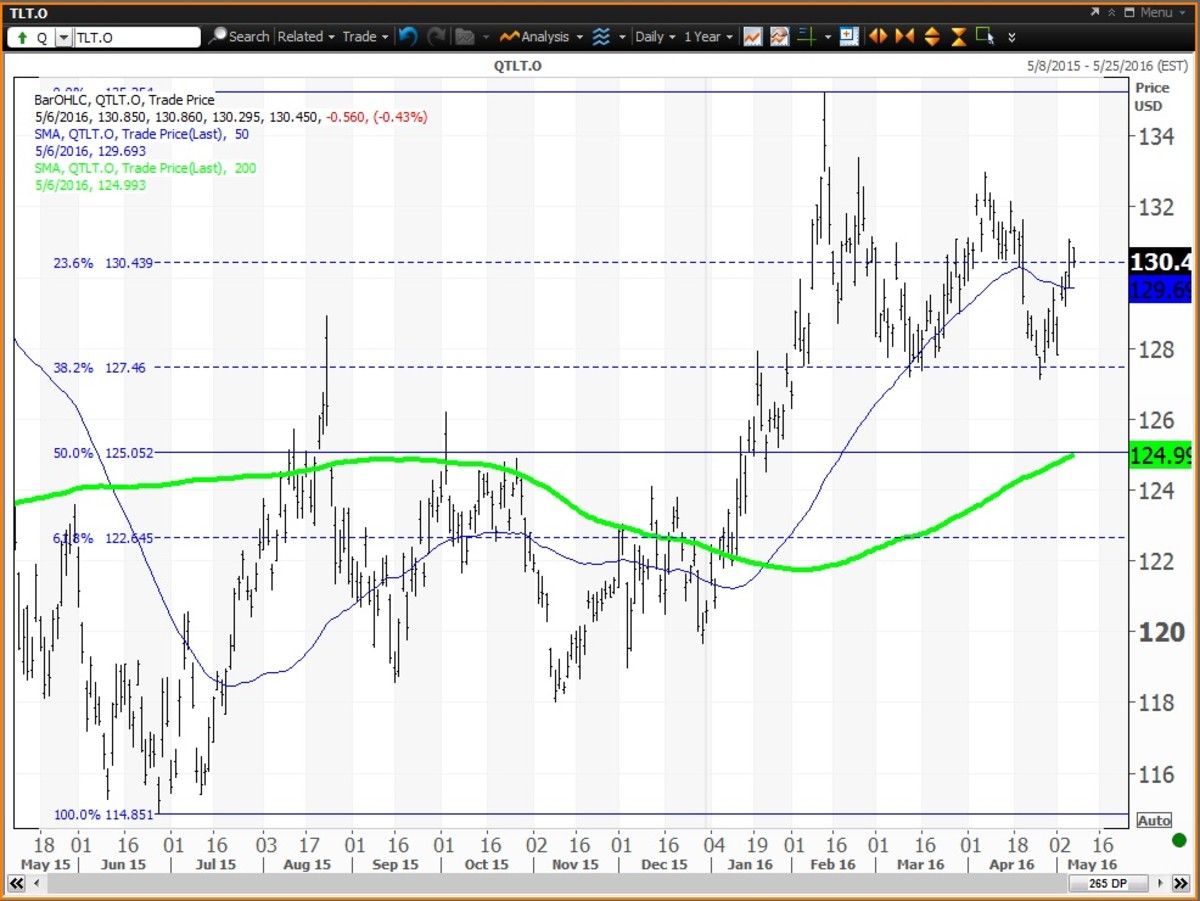1200x901 pixels.
Task: Undo the last chart action
Action: pyautogui.click(x=407, y=37)
